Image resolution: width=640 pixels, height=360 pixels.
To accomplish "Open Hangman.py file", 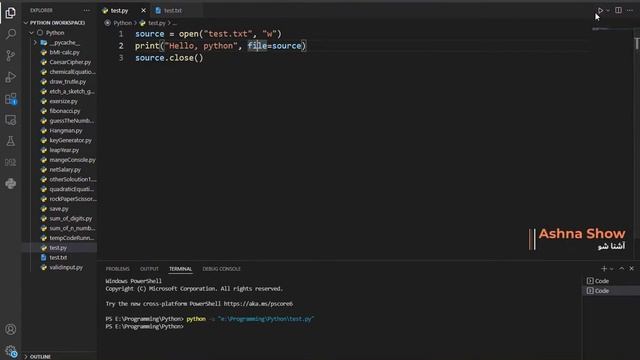I will pos(66,131).
